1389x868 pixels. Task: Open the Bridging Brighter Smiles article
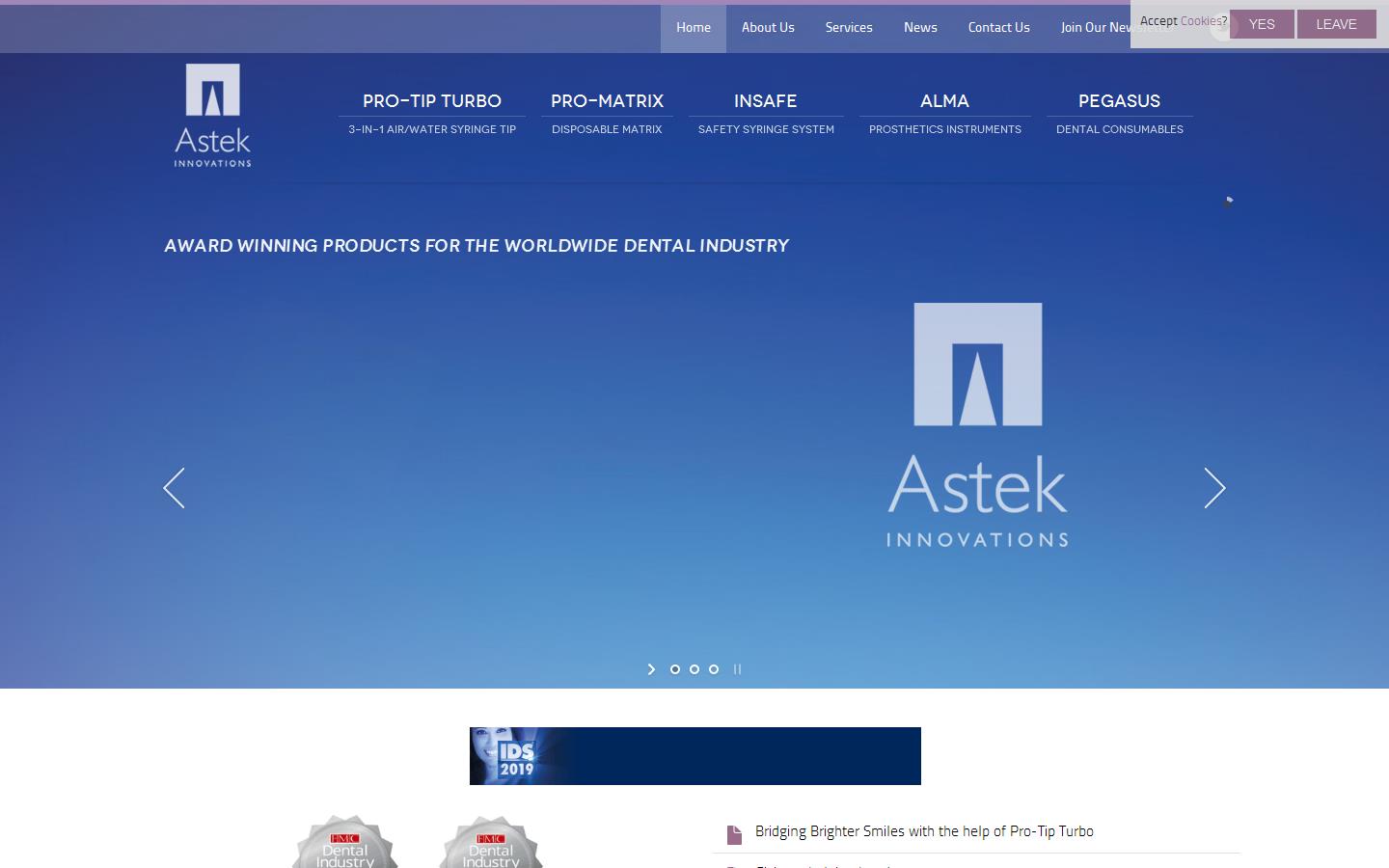(923, 831)
